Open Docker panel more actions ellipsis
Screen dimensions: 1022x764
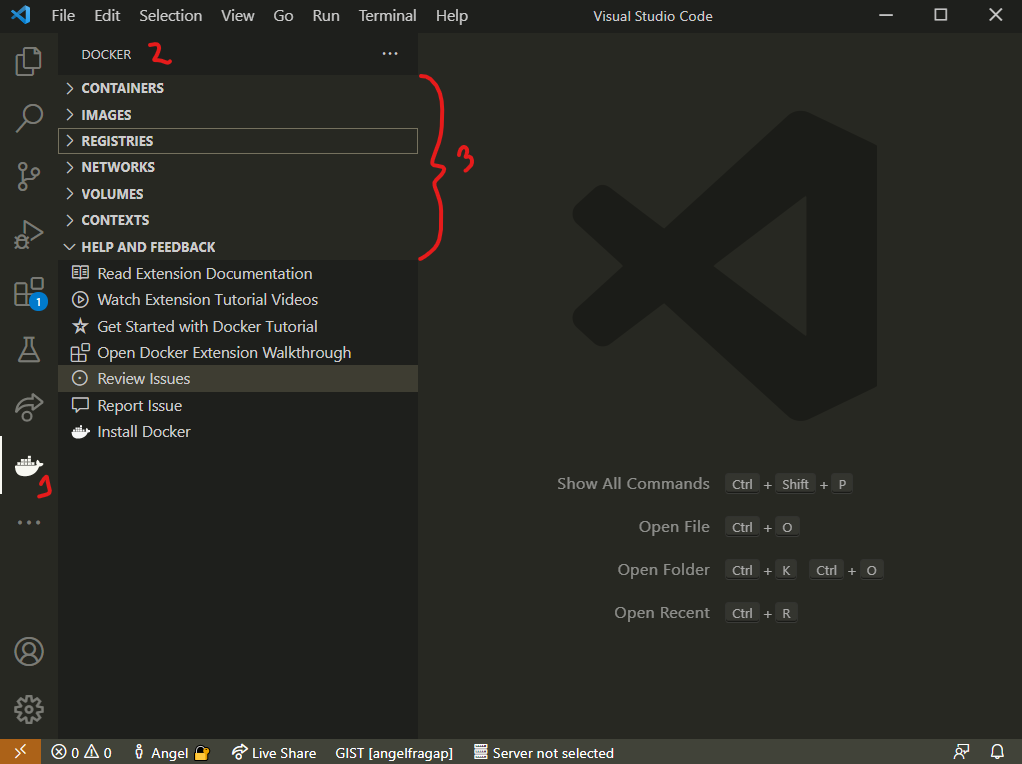pyautogui.click(x=390, y=54)
